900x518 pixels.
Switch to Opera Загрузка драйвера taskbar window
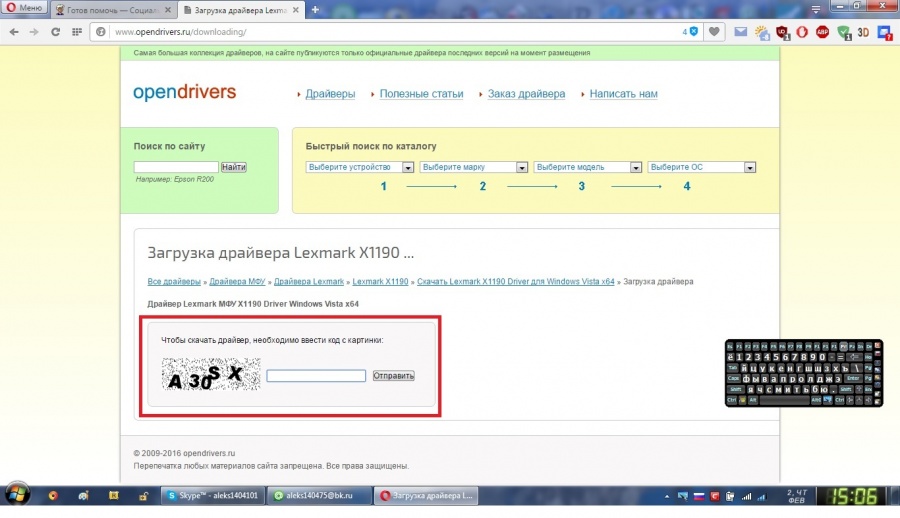point(426,495)
